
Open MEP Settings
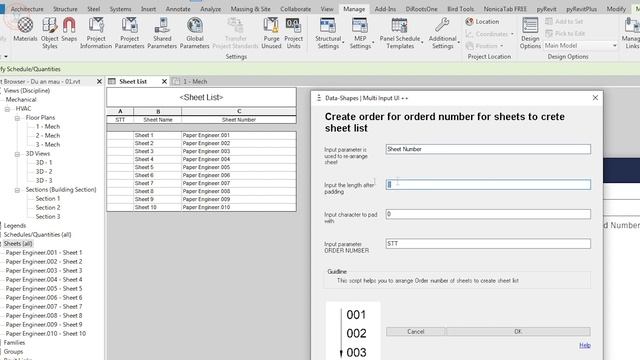coord(360,33)
